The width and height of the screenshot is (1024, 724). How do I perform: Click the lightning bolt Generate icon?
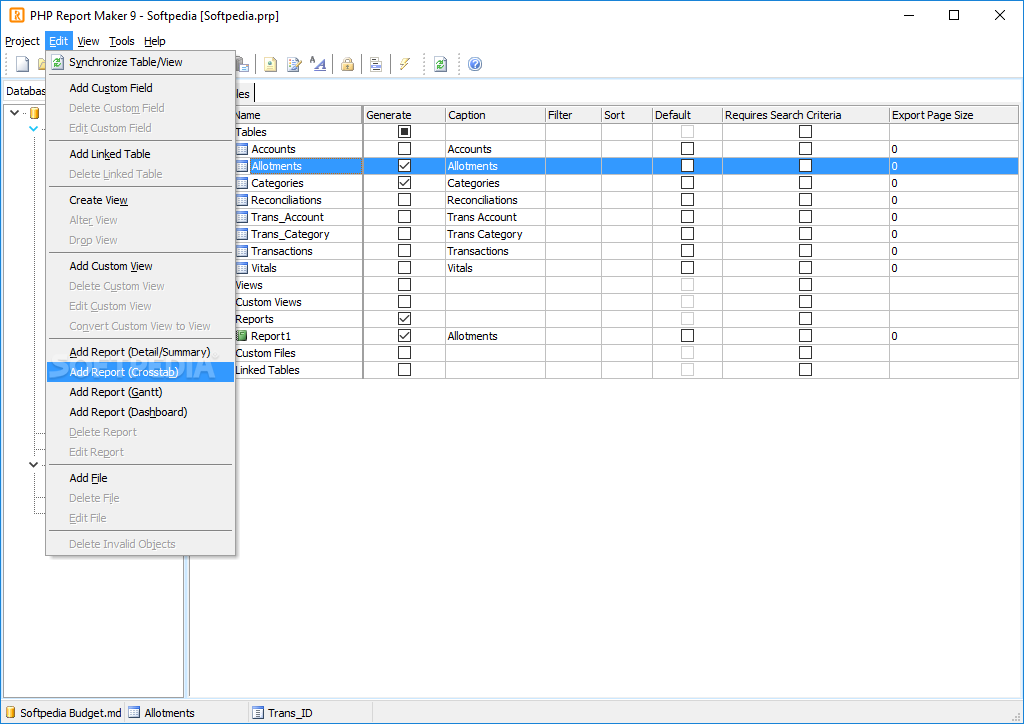pyautogui.click(x=405, y=64)
